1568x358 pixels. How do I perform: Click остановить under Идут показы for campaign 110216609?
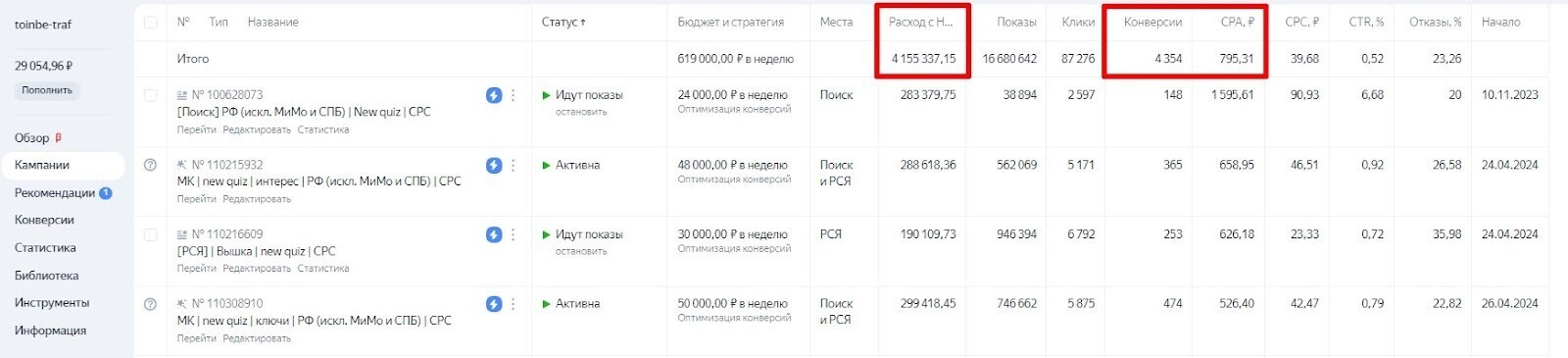[581, 251]
